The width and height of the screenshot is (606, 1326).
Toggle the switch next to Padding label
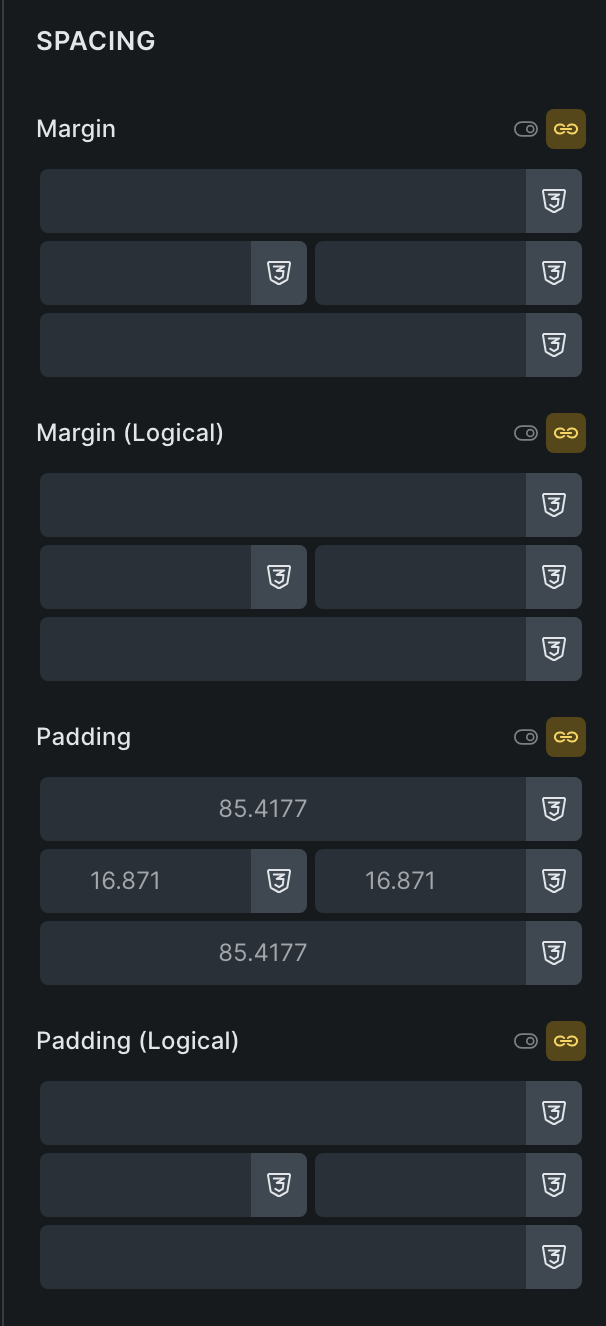(x=526, y=737)
